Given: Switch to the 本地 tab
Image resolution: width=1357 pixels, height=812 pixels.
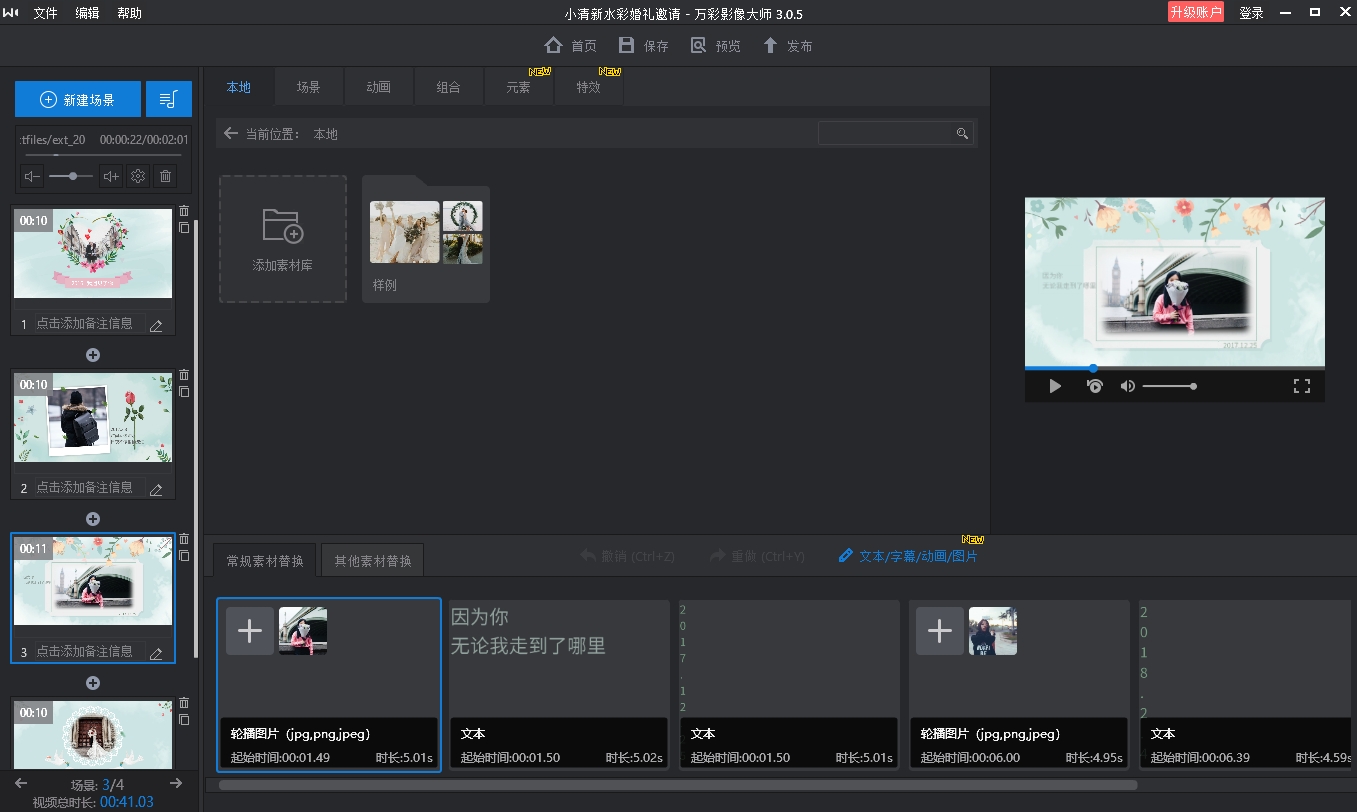Looking at the screenshot, I should [x=239, y=87].
